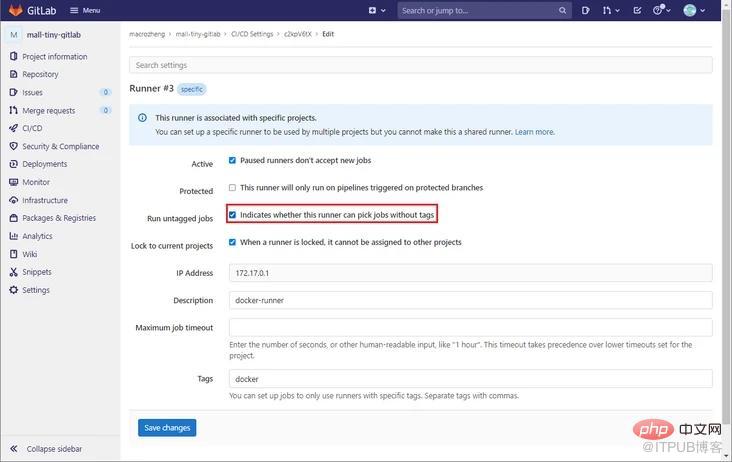Viewport: 732px width, 462px height.
Task: Open Repository icon in sidebar
Action: [x=14, y=74]
